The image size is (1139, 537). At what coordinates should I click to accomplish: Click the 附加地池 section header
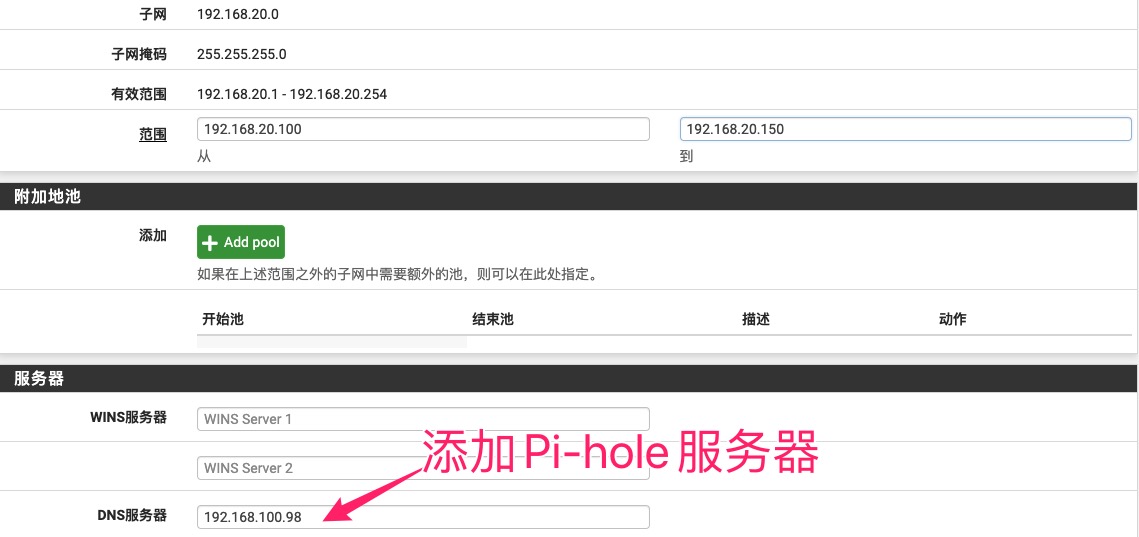(x=47, y=197)
